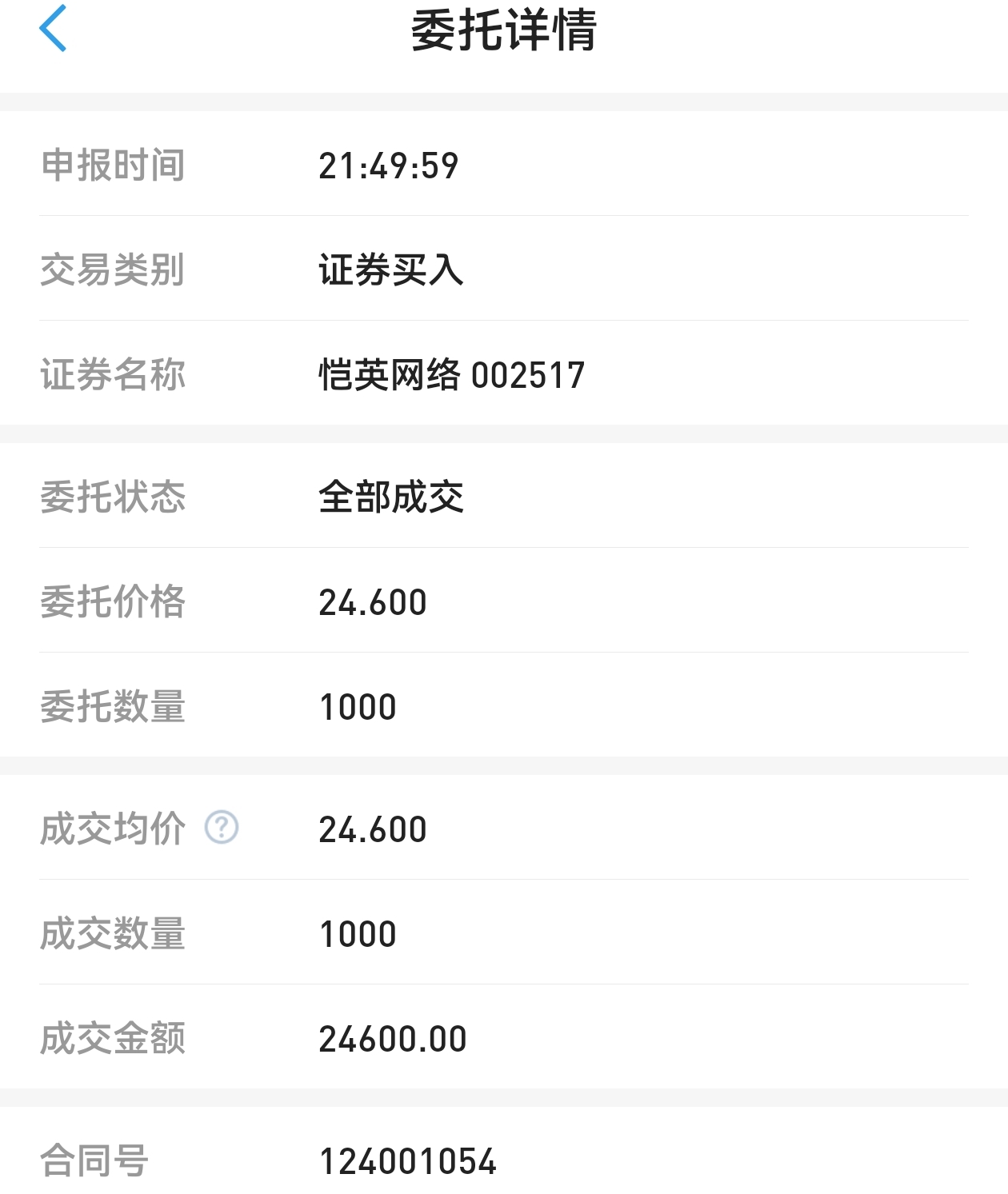
Task: Tap the help icon beside 成交均价
Action: point(222,828)
